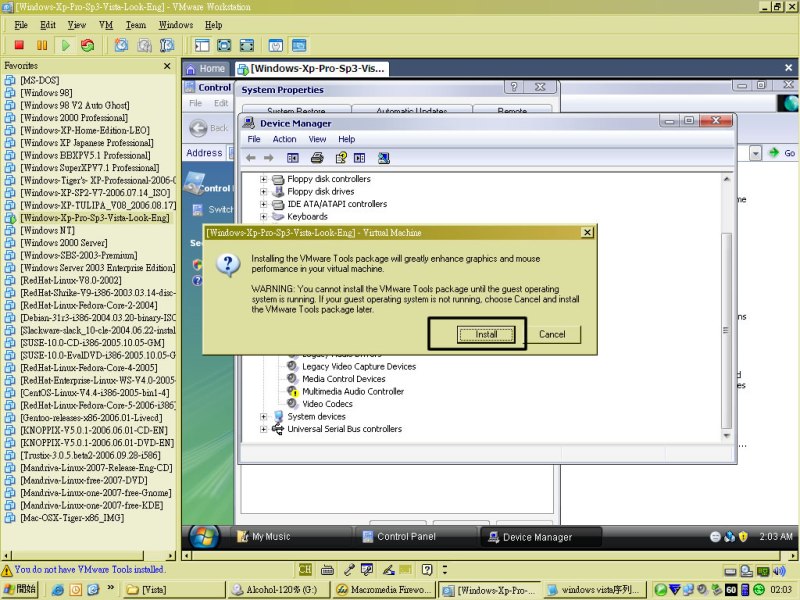This screenshot has width=800, height=600.
Task: Click Device Manager forward arrow
Action: (x=268, y=158)
